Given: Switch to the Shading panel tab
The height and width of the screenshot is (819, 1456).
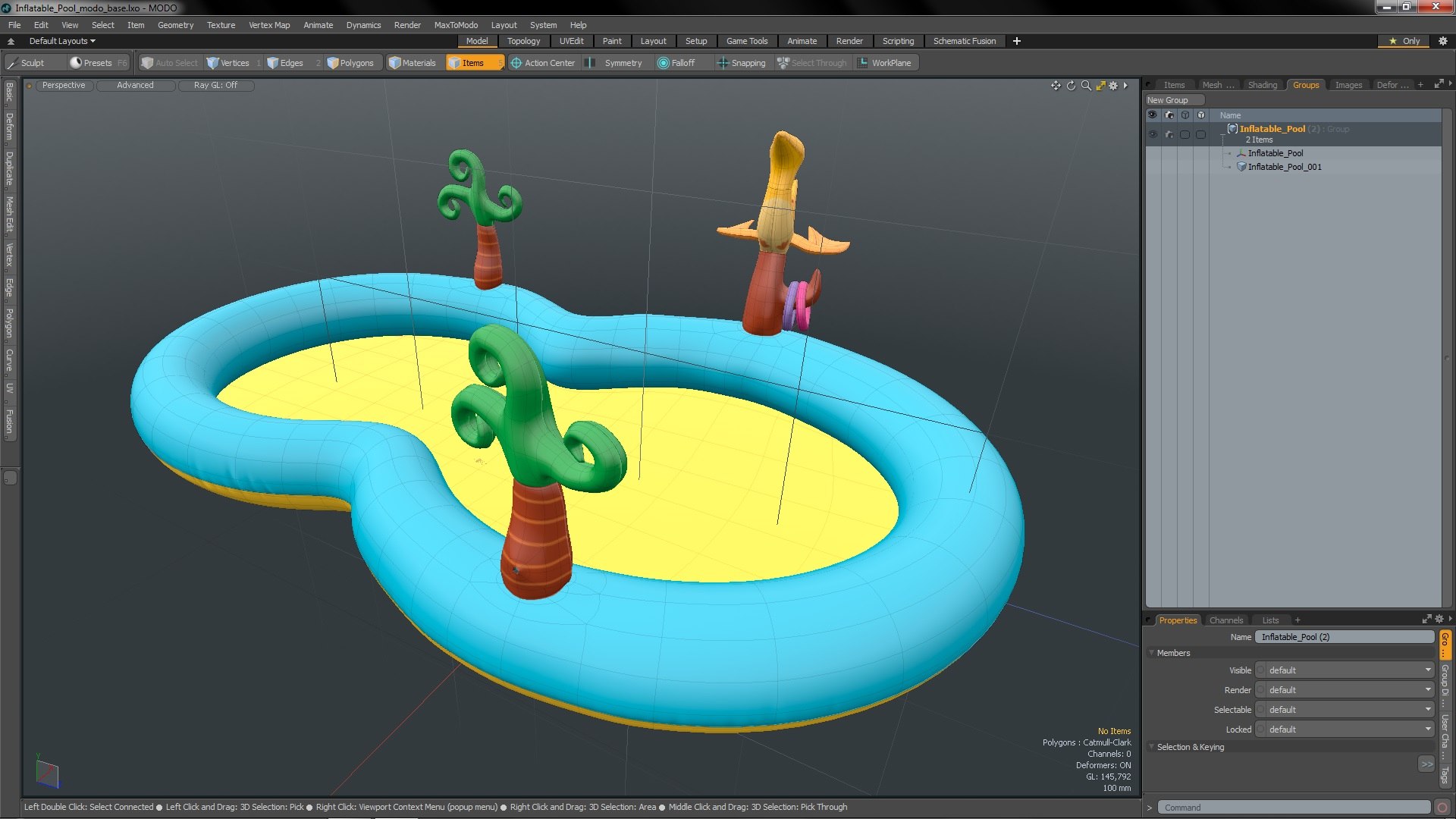Looking at the screenshot, I should click(1263, 85).
